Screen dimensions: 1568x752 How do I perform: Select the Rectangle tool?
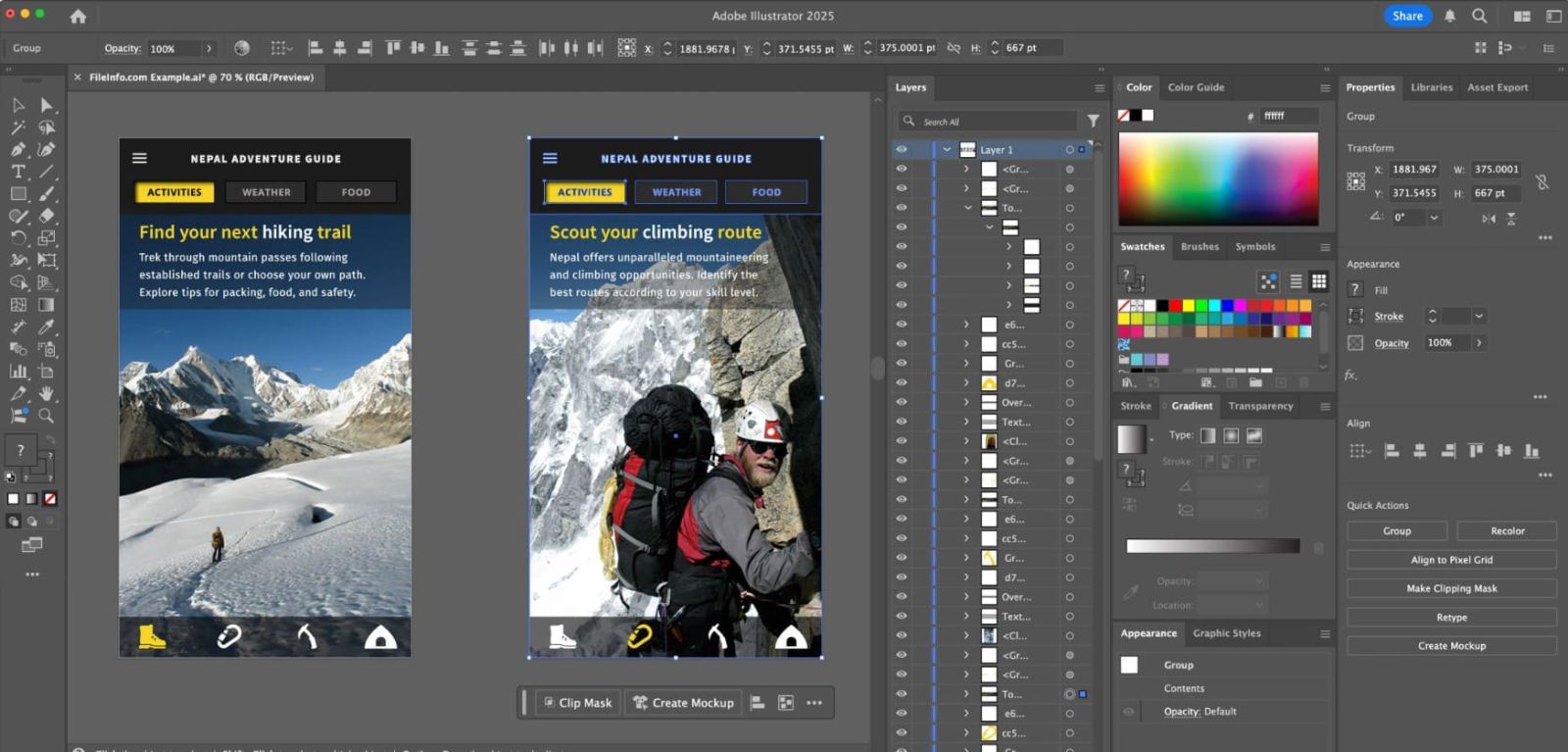pyautogui.click(x=18, y=193)
